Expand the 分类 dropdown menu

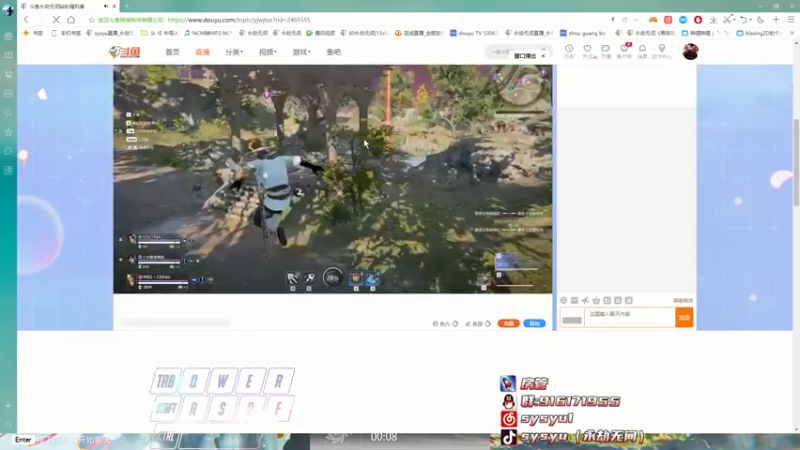tap(234, 52)
